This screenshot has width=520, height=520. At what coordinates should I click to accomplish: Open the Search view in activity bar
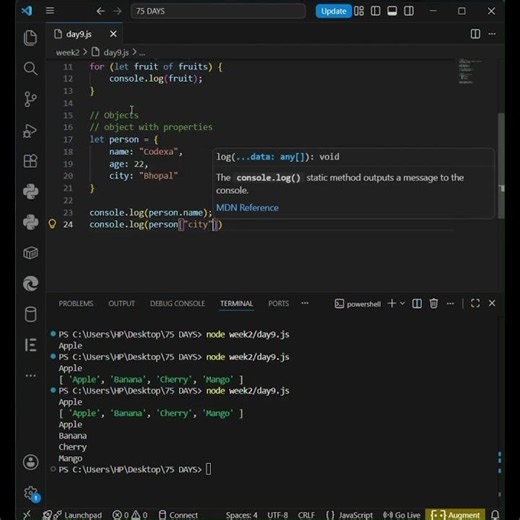(30, 68)
